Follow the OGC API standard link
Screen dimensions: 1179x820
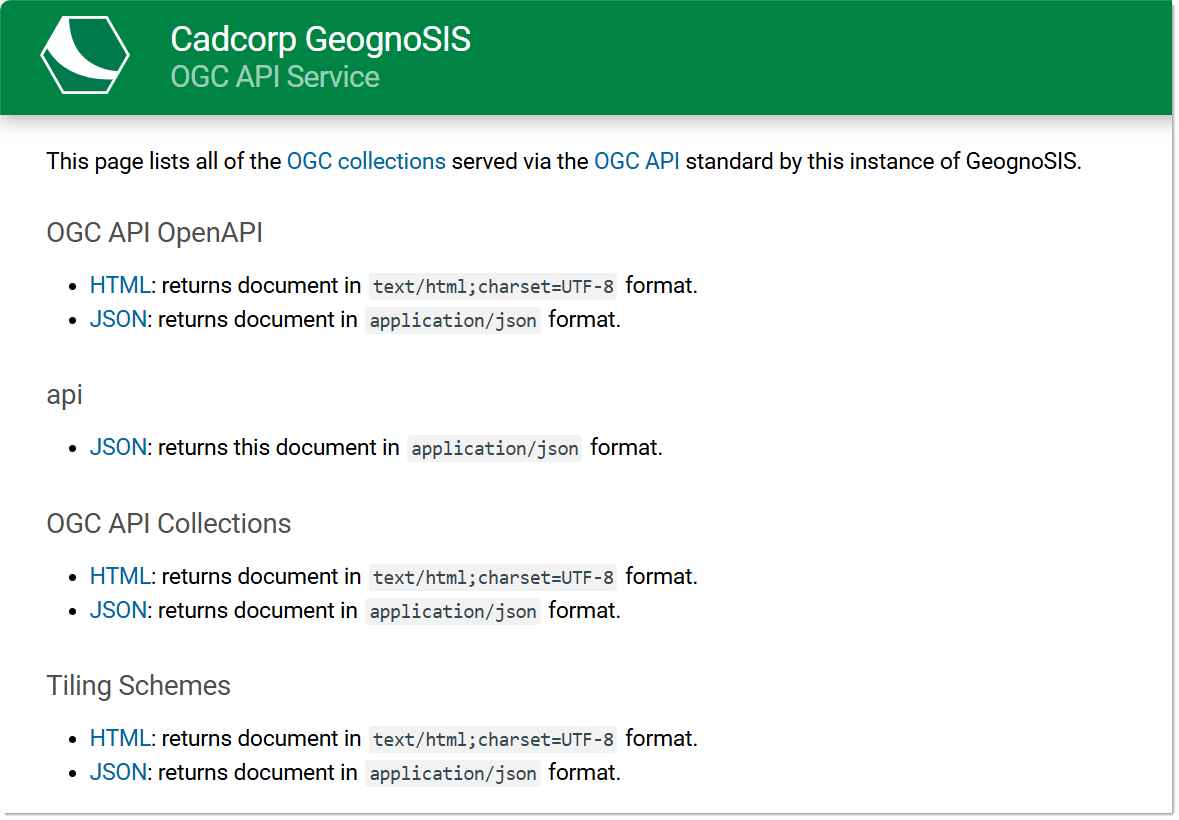pos(636,161)
